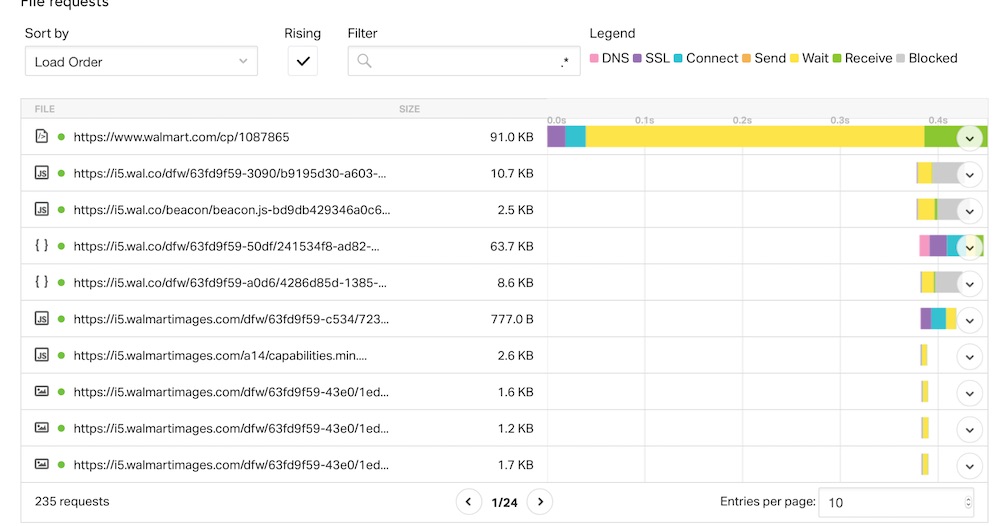Toggle the Rising checkbox

303,61
